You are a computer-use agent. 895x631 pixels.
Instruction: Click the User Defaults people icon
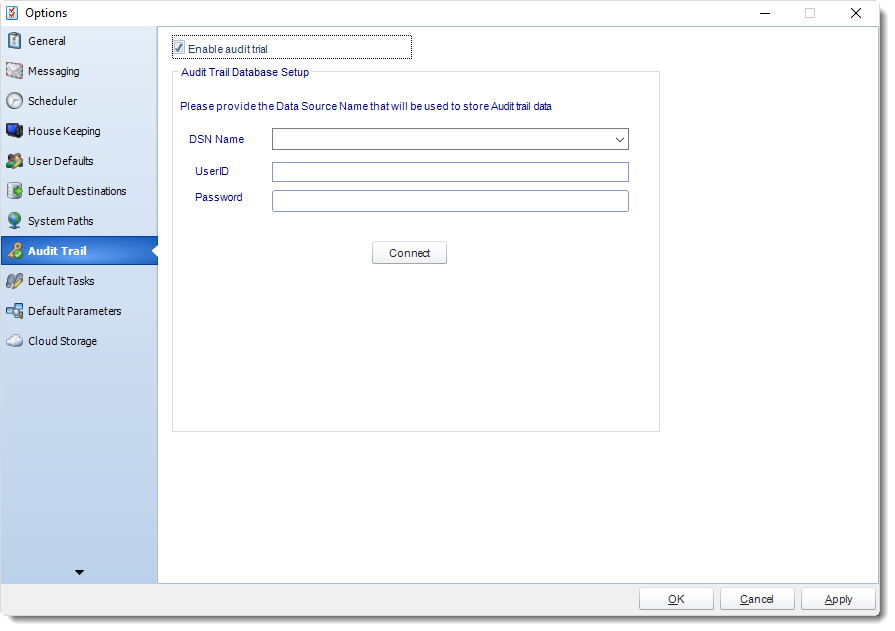(x=14, y=161)
